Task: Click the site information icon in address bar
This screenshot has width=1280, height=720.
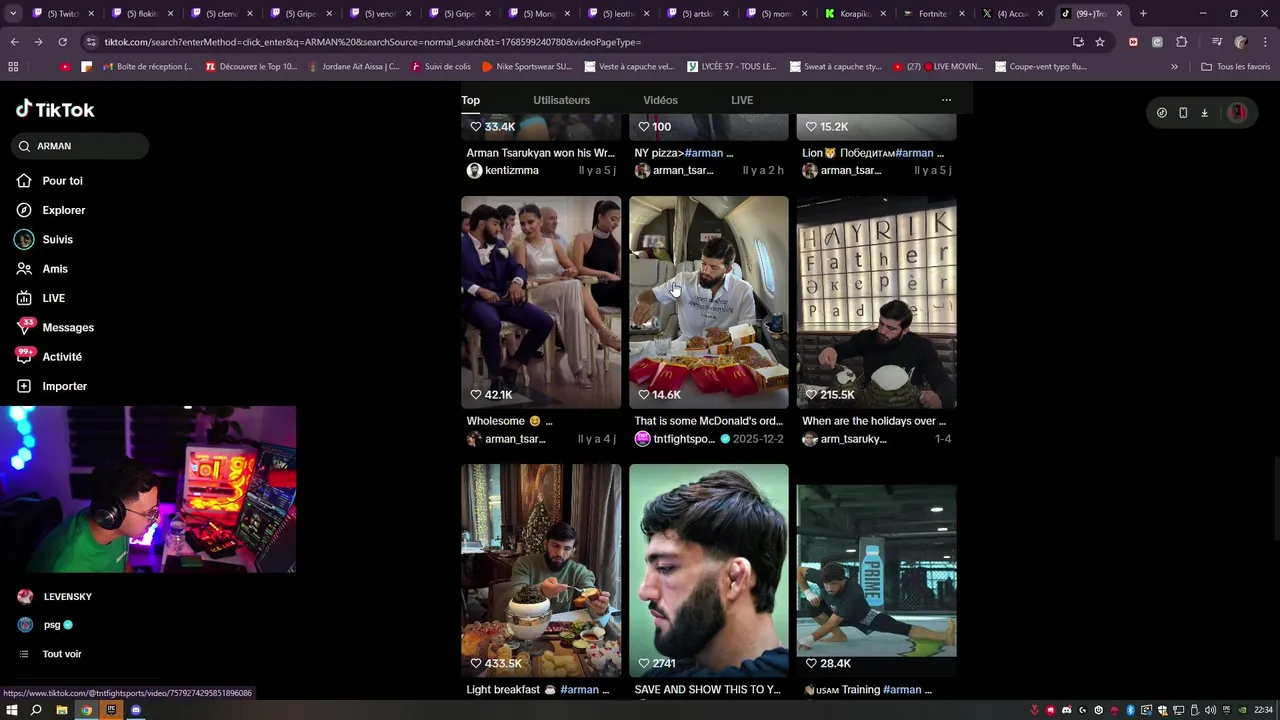Action: point(92,42)
